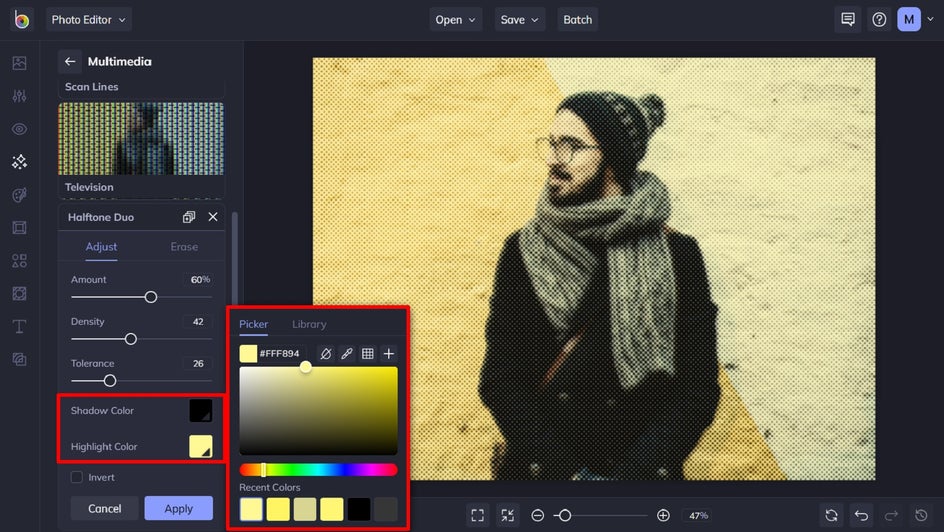Switch to the Adjust tab
This screenshot has height=532, width=944.
tap(101, 247)
